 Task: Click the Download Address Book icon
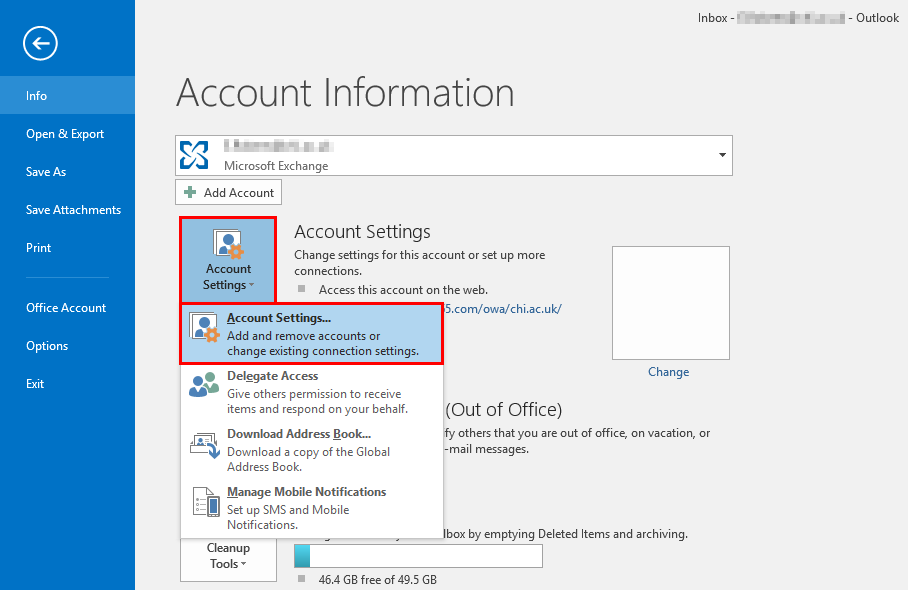coord(205,445)
